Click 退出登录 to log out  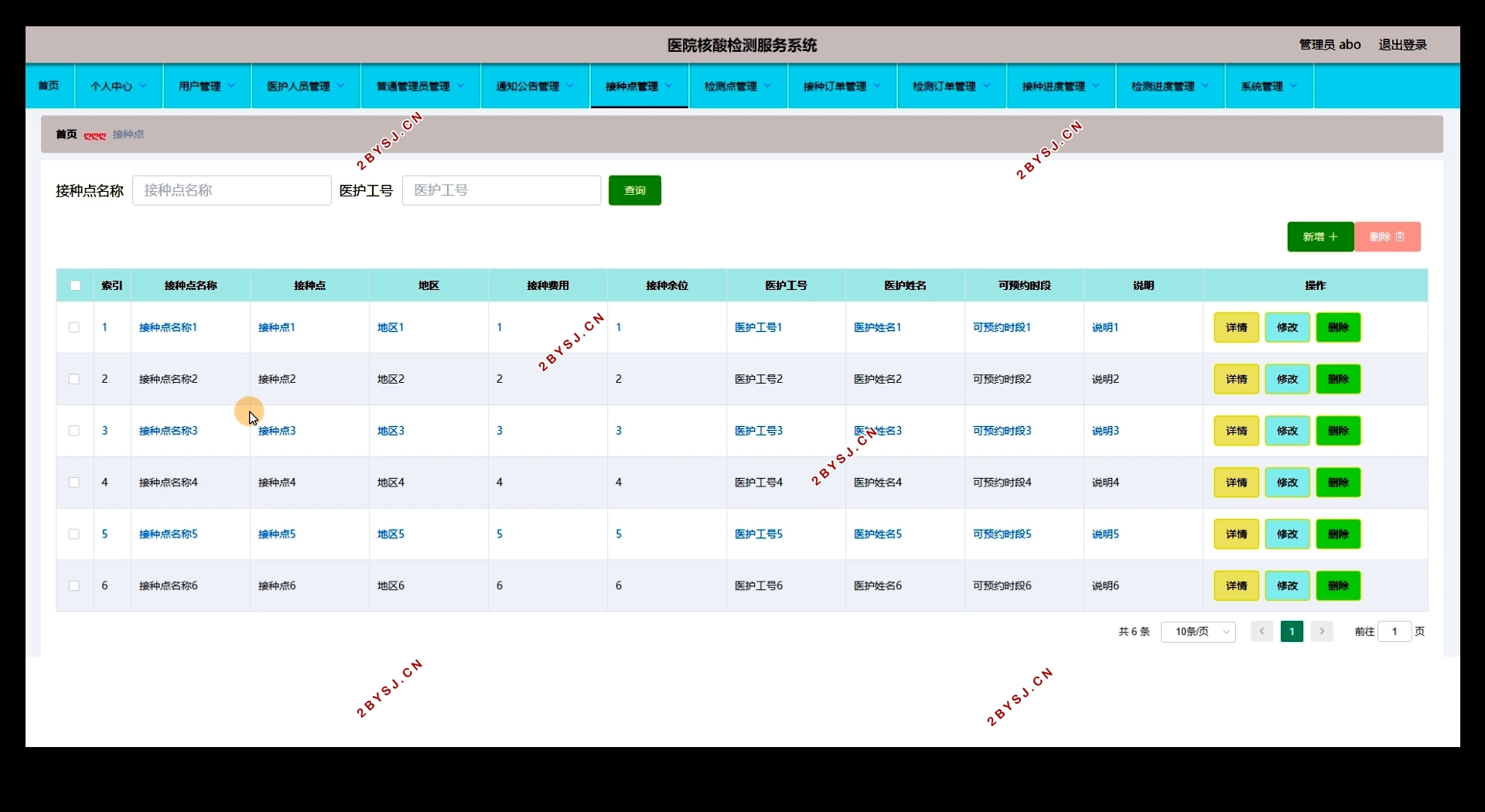pos(1403,45)
